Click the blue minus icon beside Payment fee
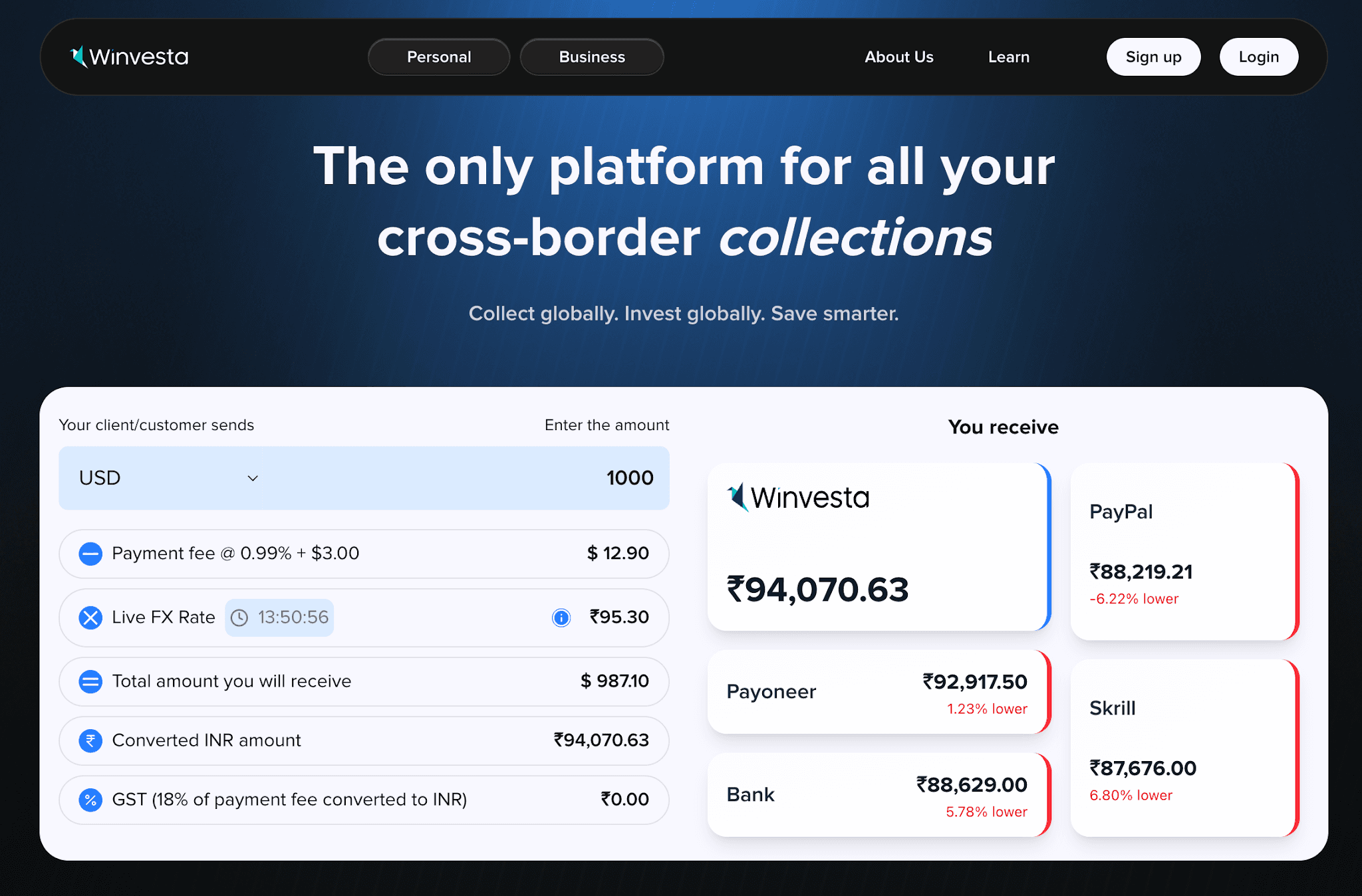The width and height of the screenshot is (1362, 896). click(90, 554)
